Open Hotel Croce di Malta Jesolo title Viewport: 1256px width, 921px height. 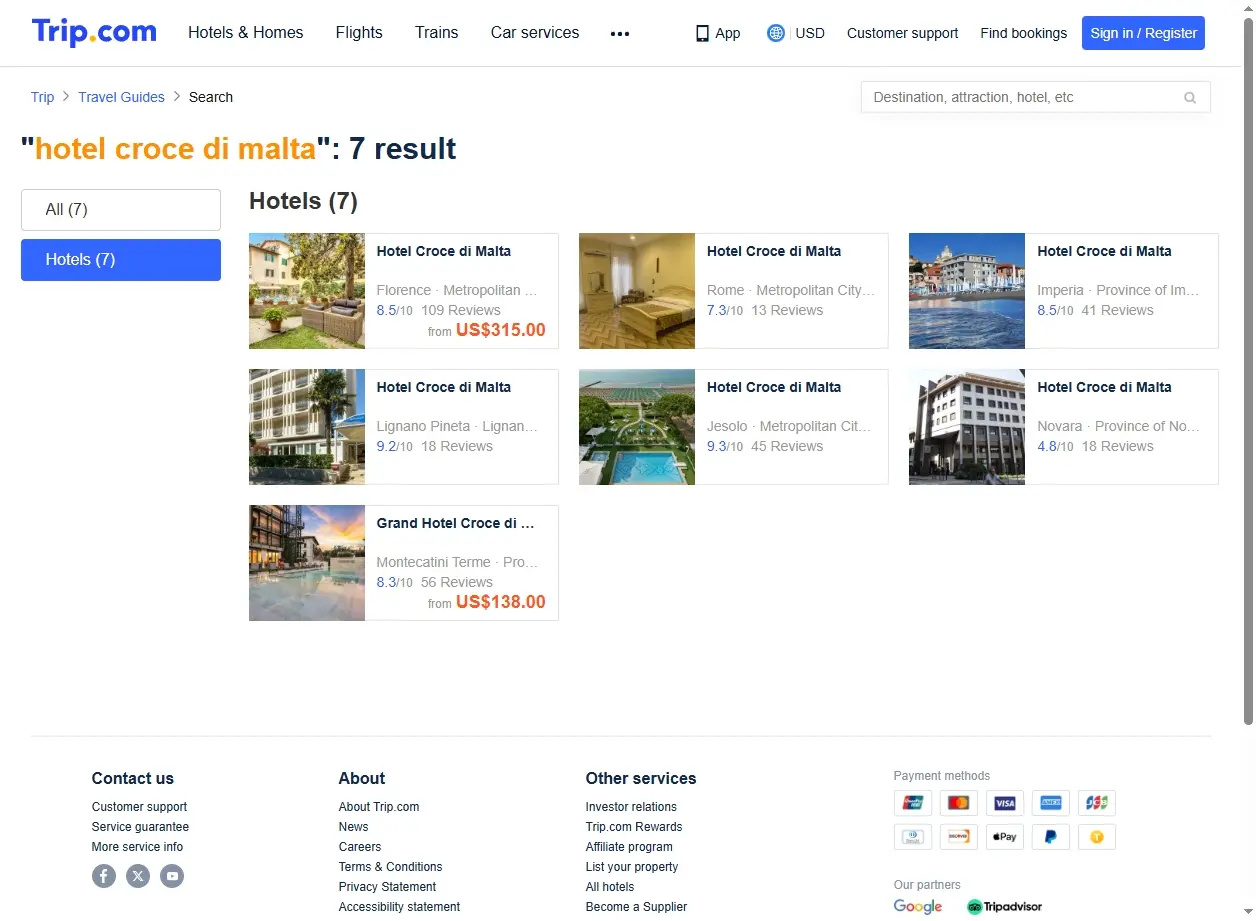click(x=774, y=387)
